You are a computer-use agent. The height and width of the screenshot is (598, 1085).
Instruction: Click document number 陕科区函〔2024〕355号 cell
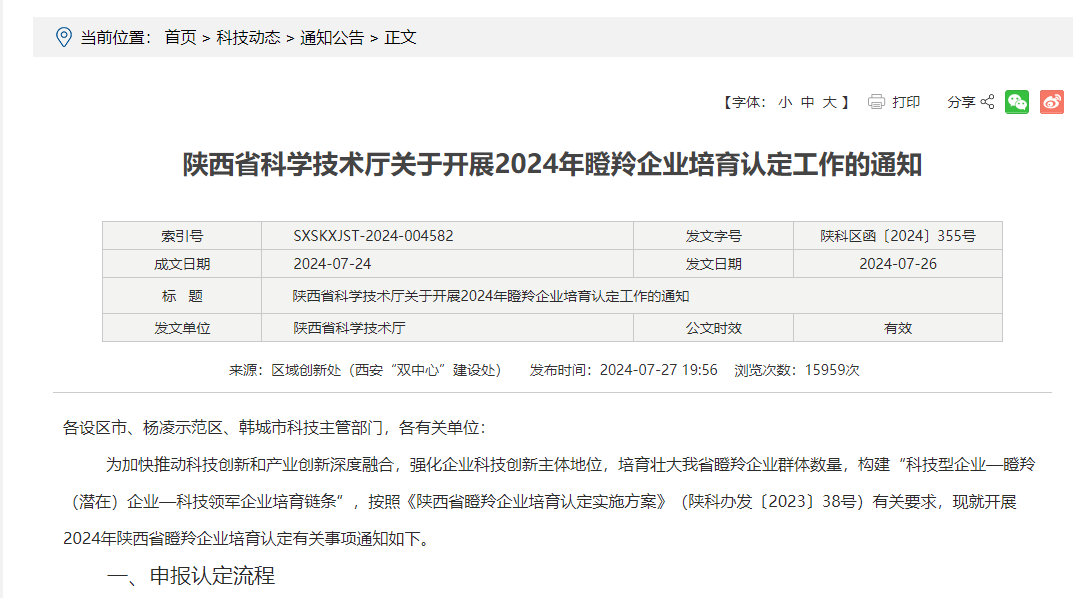pos(897,236)
